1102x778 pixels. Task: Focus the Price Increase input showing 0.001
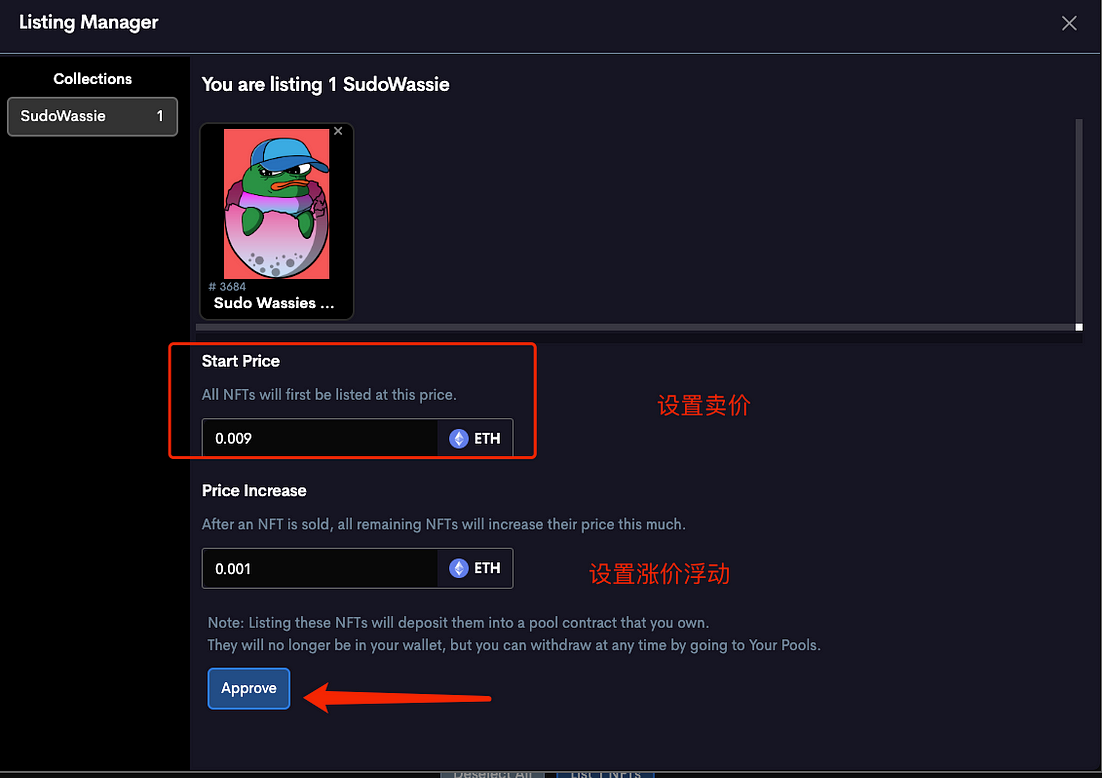[320, 568]
